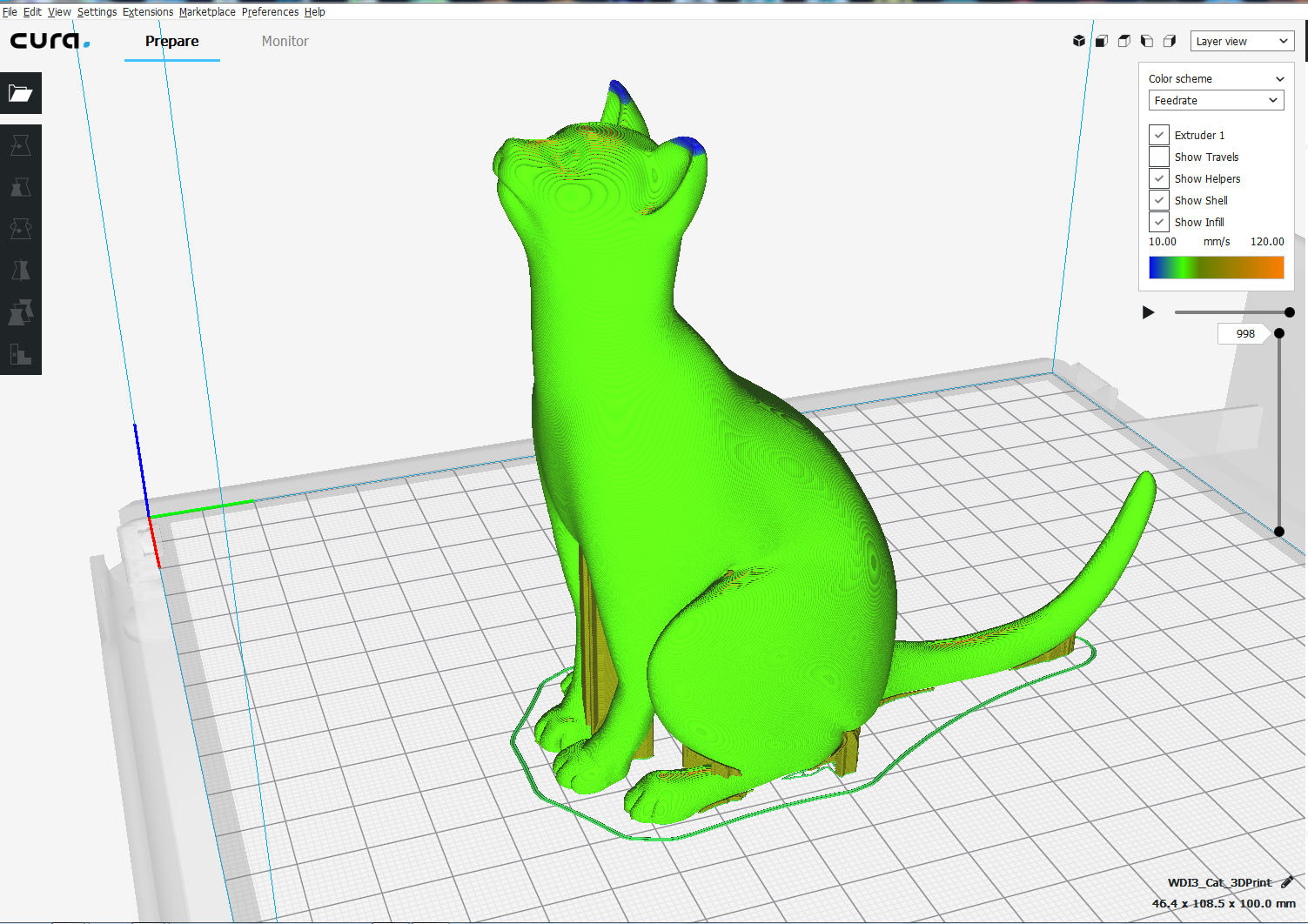
Task: Collapse the Color scheme panel
Action: (x=1279, y=79)
